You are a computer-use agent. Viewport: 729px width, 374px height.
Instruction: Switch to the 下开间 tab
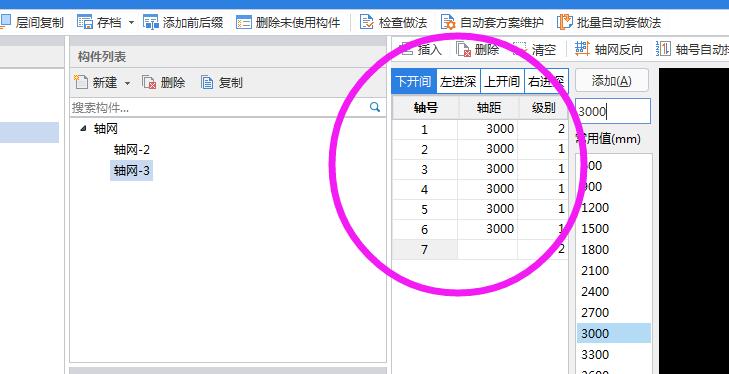tap(413, 82)
